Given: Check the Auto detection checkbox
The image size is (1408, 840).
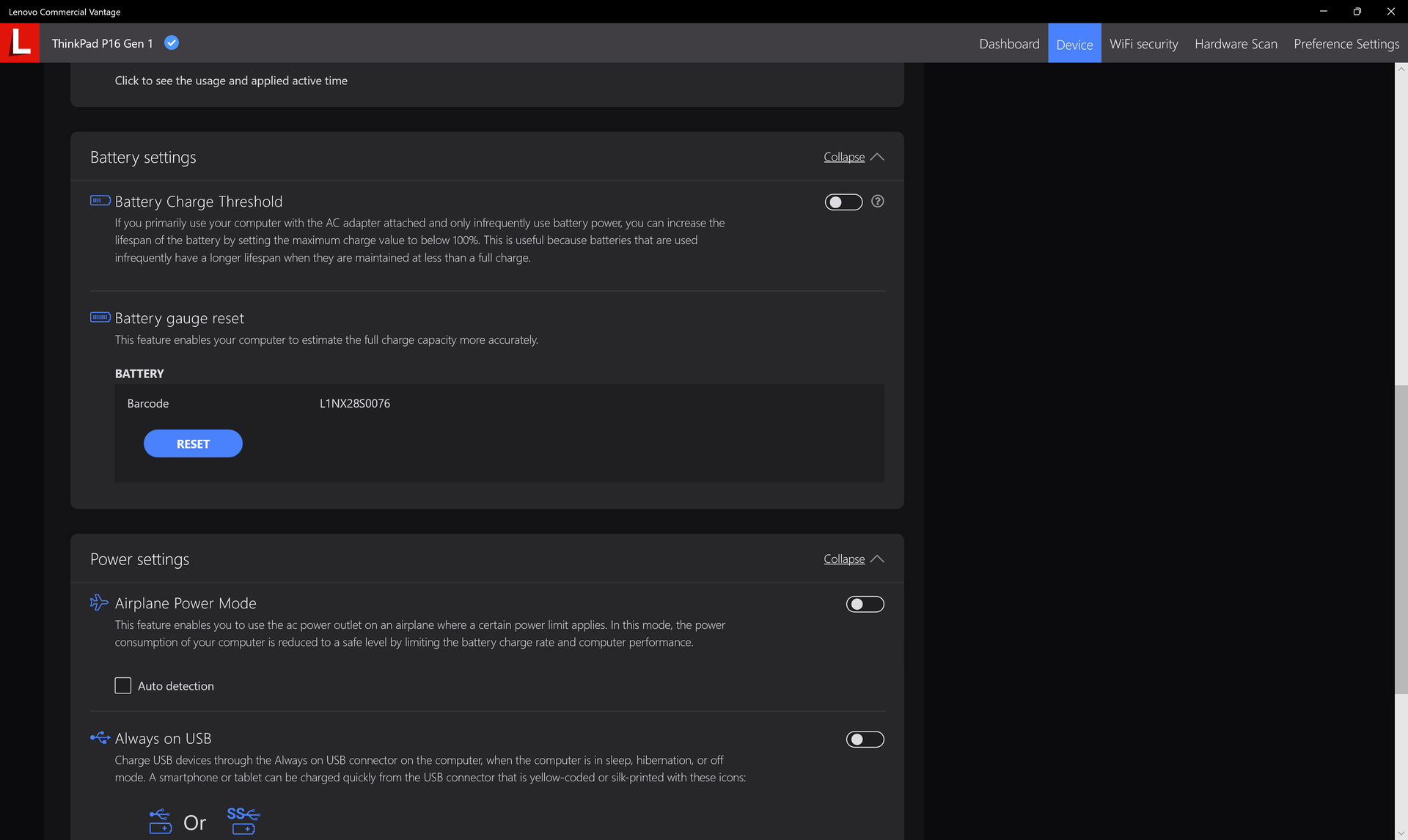Looking at the screenshot, I should pyautogui.click(x=123, y=685).
